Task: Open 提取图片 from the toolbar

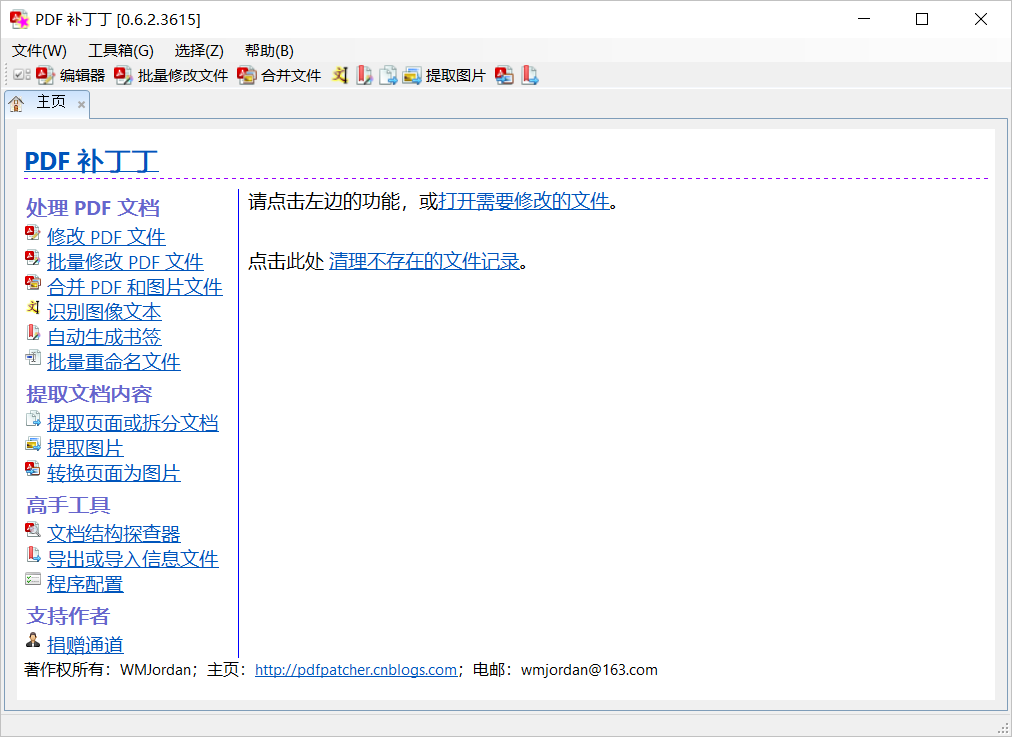Action: pos(445,75)
